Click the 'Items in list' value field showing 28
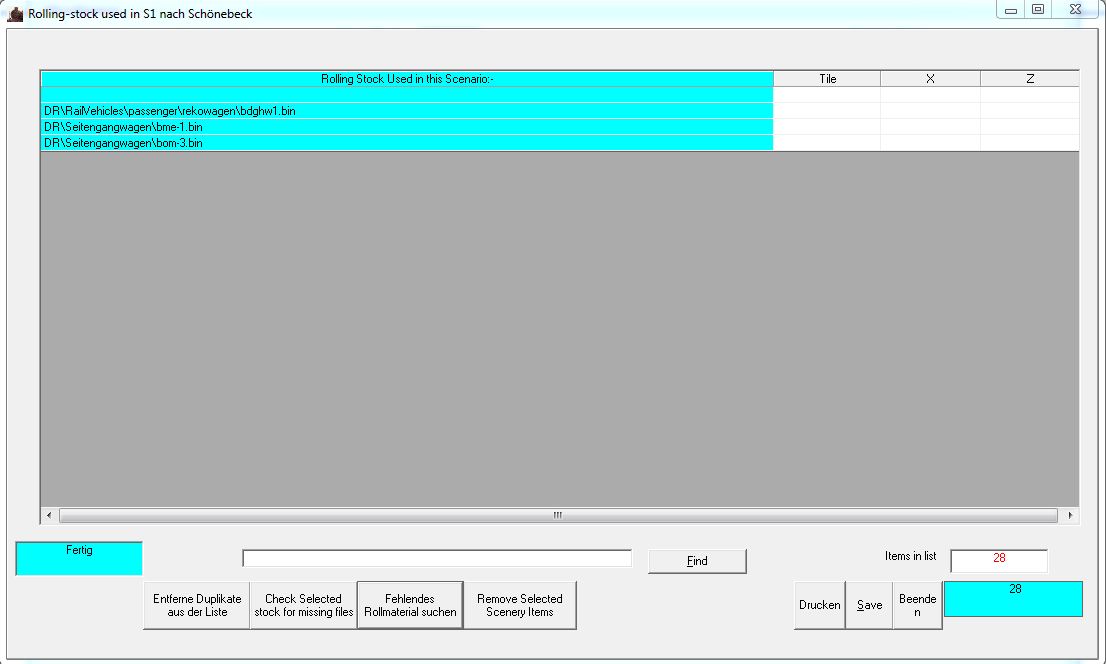The width and height of the screenshot is (1106, 664). pyautogui.click(x=999, y=560)
